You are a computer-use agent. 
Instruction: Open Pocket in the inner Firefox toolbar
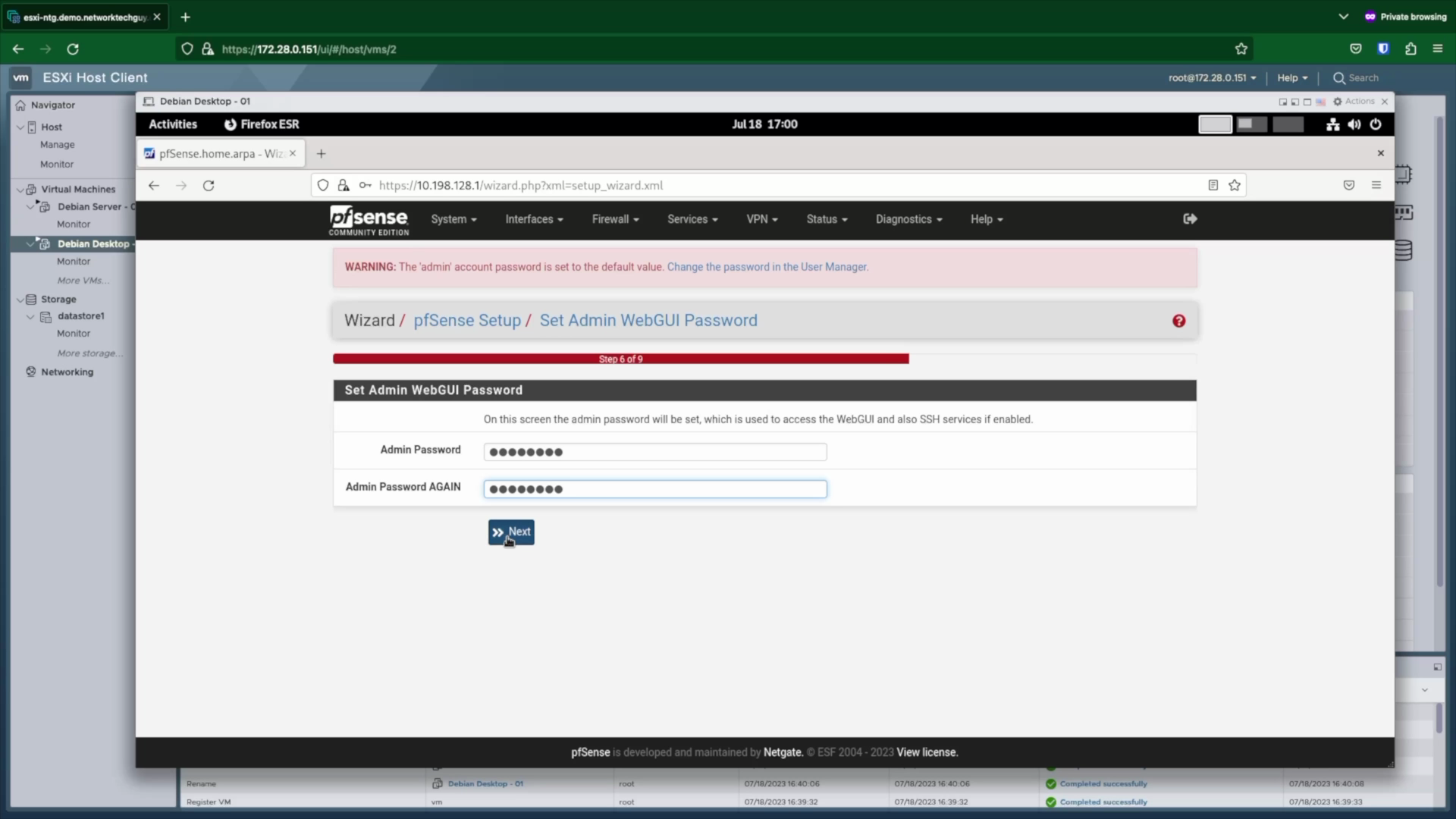pos(1349,185)
